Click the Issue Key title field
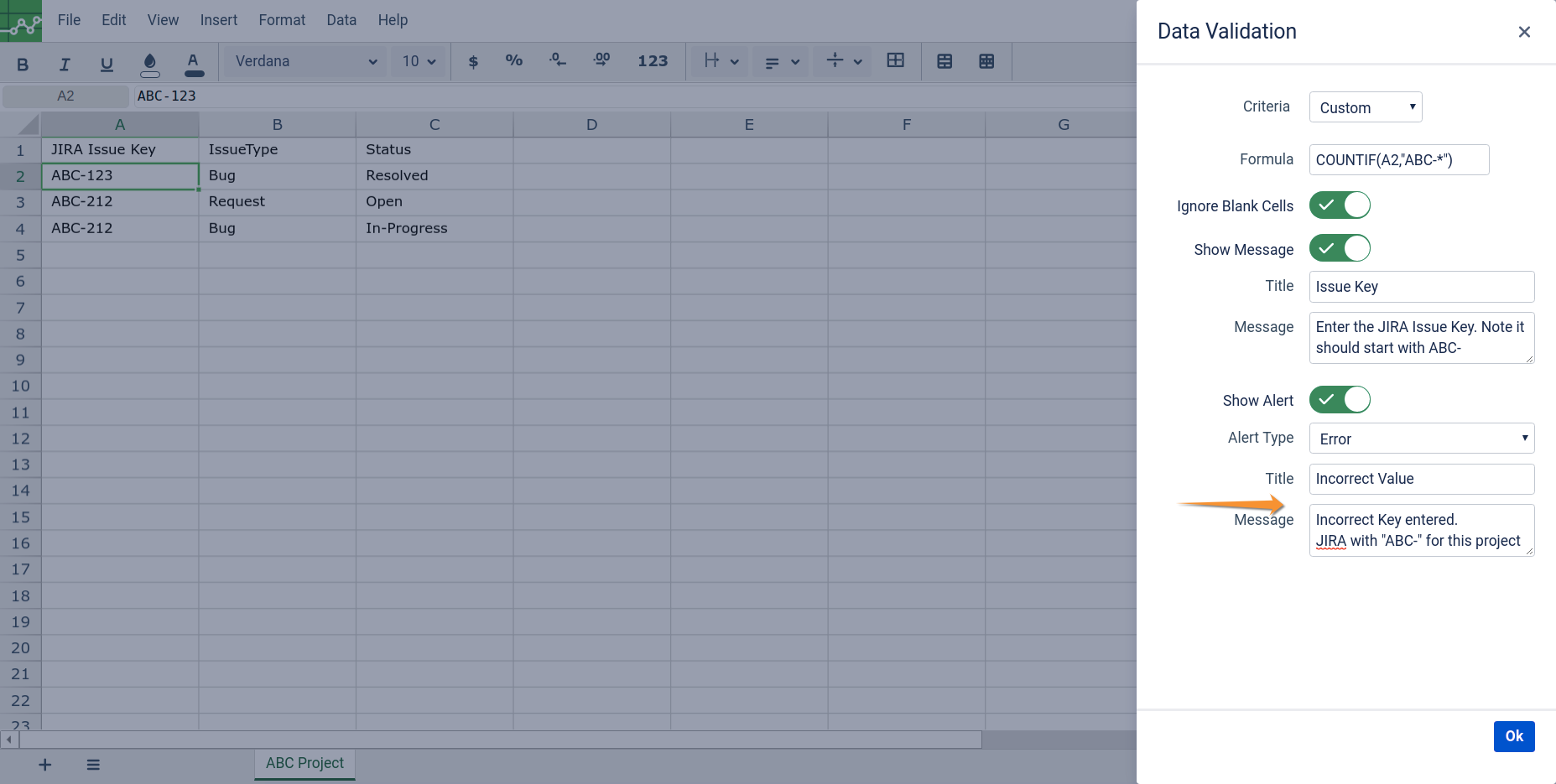 1422,287
